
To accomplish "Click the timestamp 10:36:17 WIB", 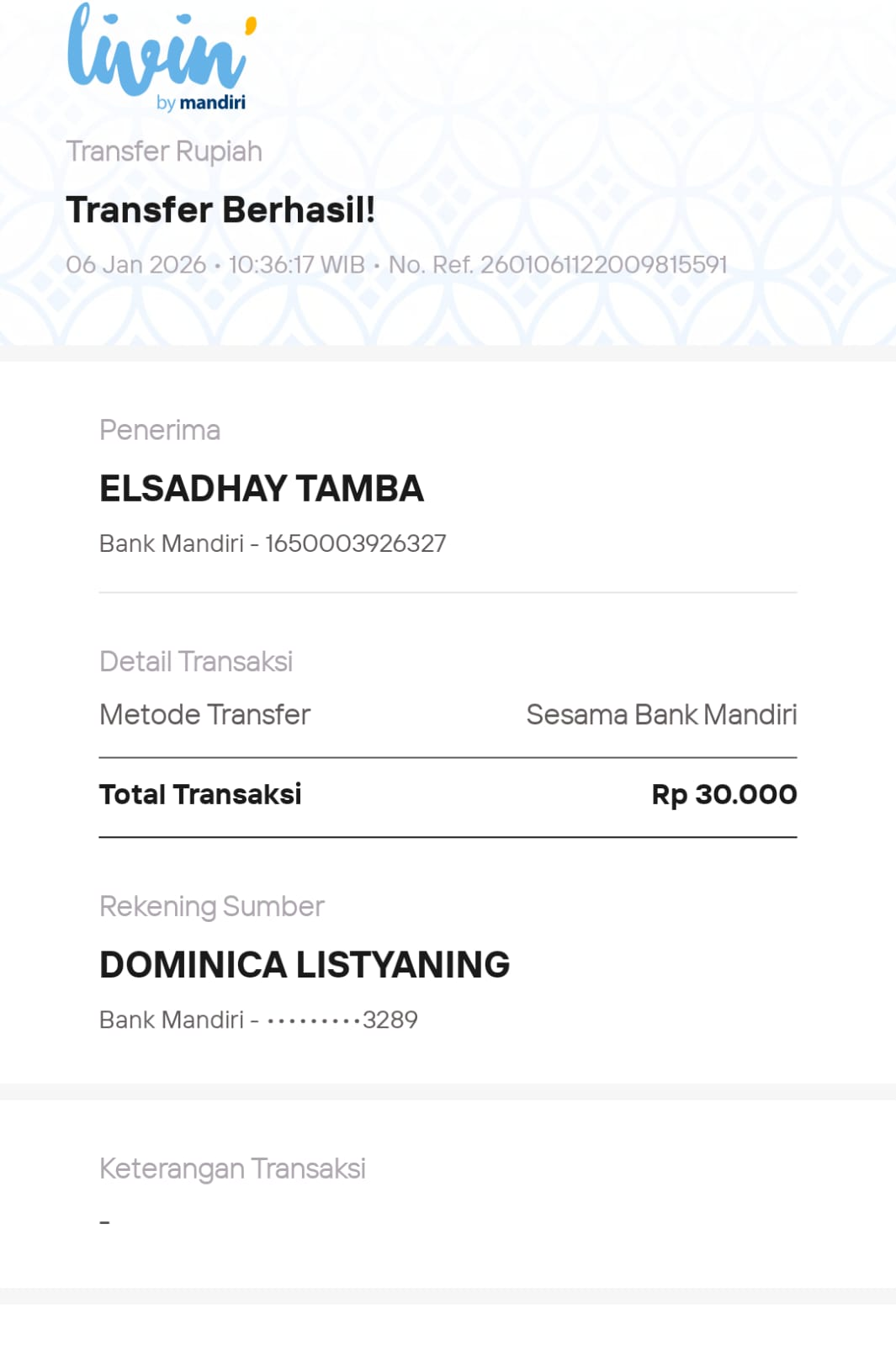I will [296, 265].
